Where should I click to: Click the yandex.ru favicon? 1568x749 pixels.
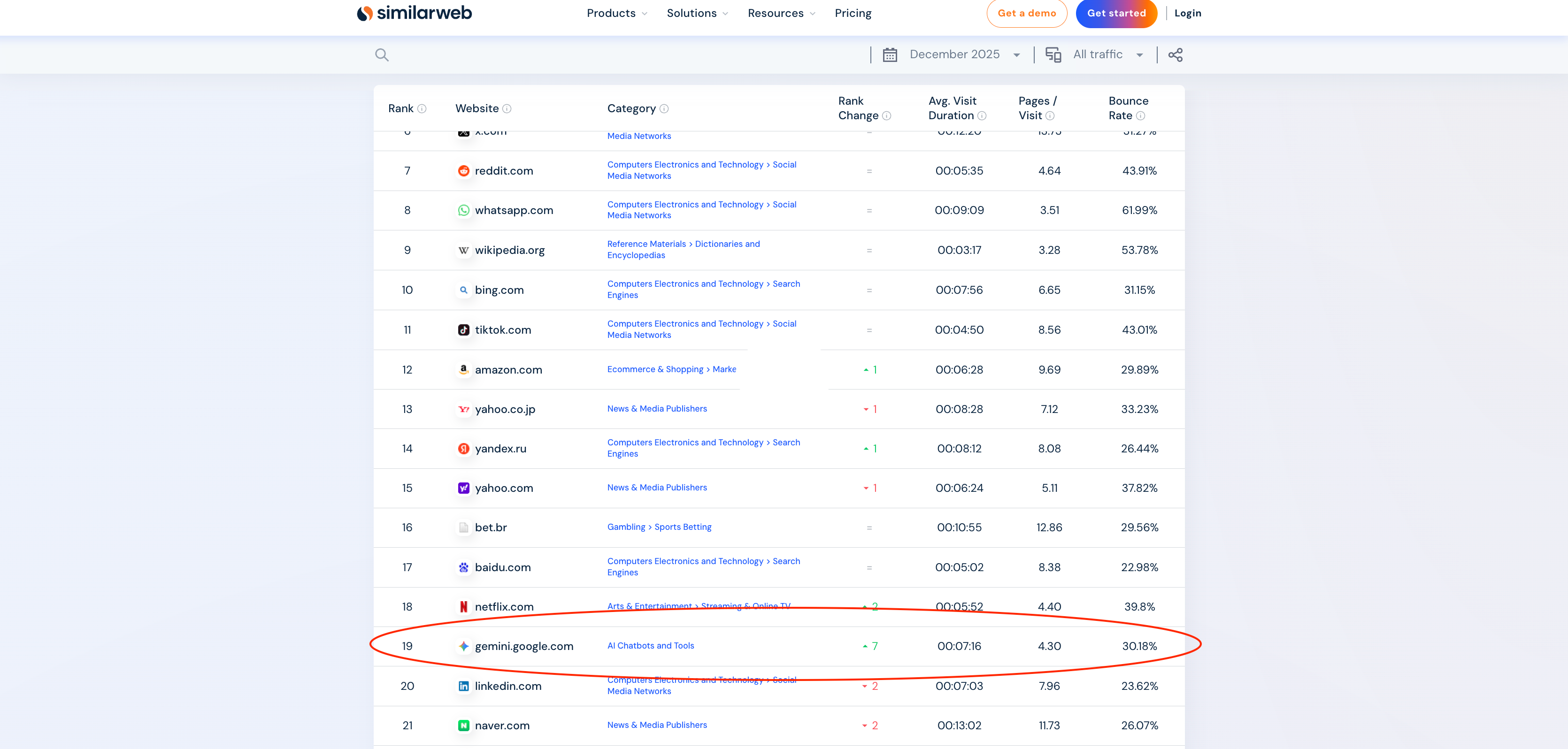(464, 449)
